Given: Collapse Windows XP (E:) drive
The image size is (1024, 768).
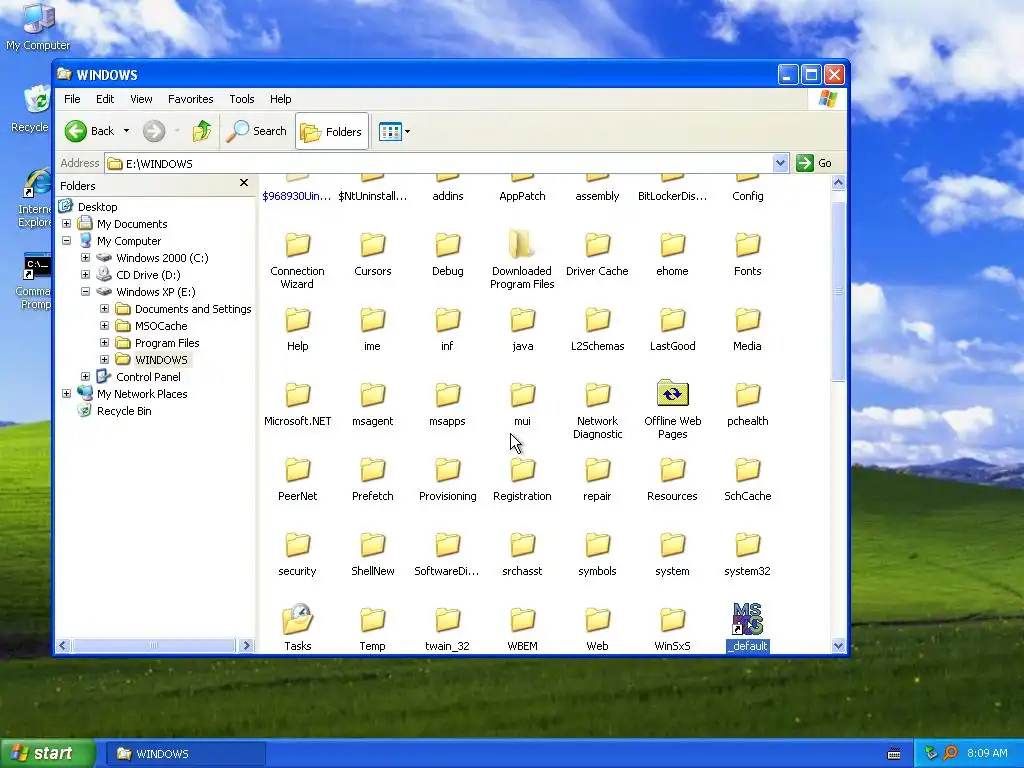Looking at the screenshot, I should [86, 291].
